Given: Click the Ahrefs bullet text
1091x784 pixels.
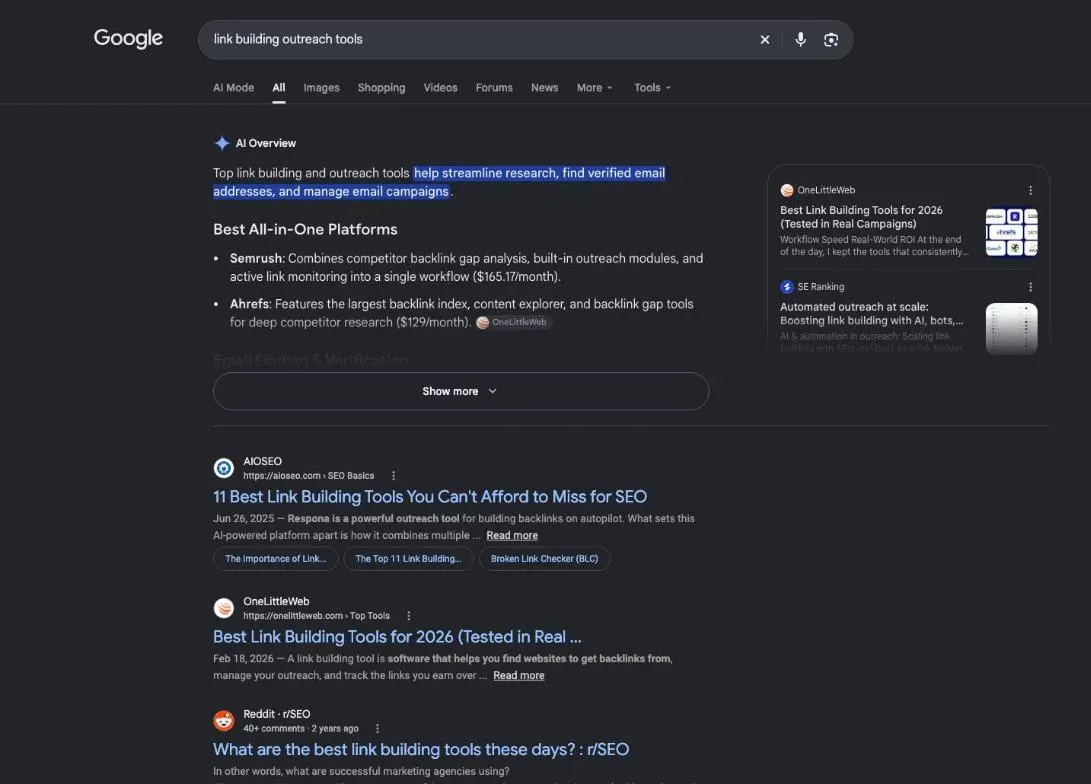Looking at the screenshot, I should click(461, 313).
